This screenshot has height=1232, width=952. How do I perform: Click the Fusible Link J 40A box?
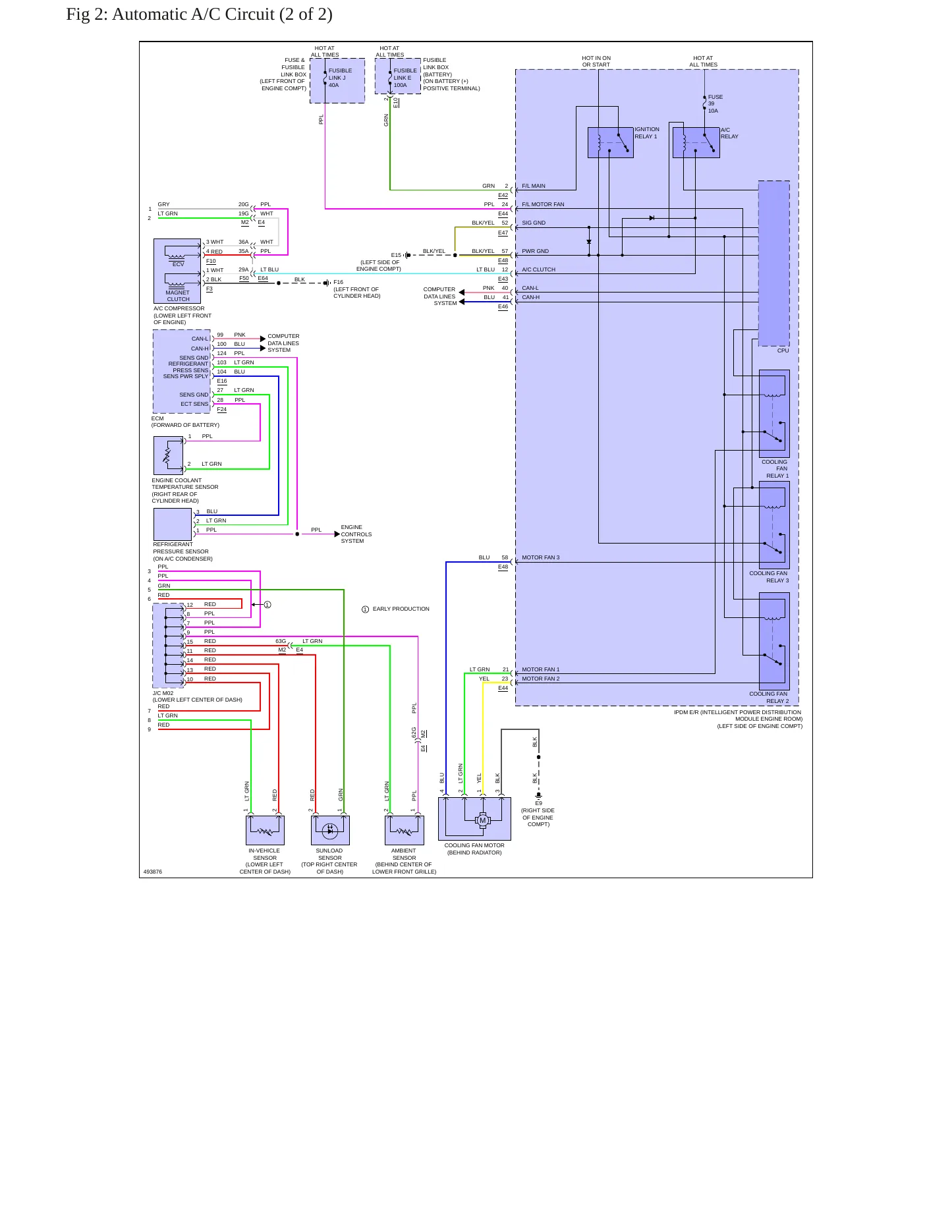(337, 80)
